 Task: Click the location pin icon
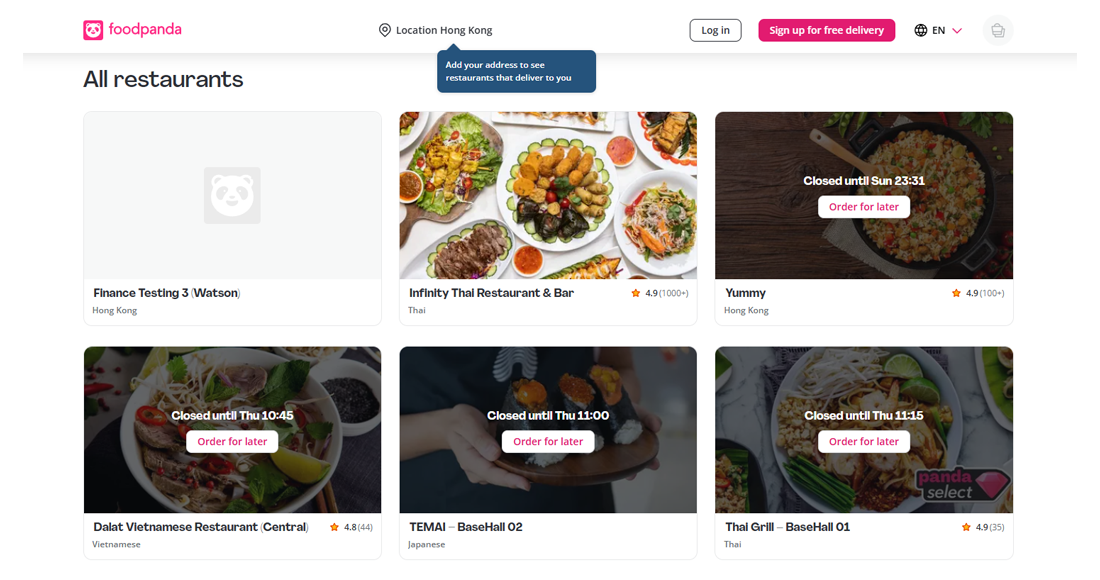point(385,30)
